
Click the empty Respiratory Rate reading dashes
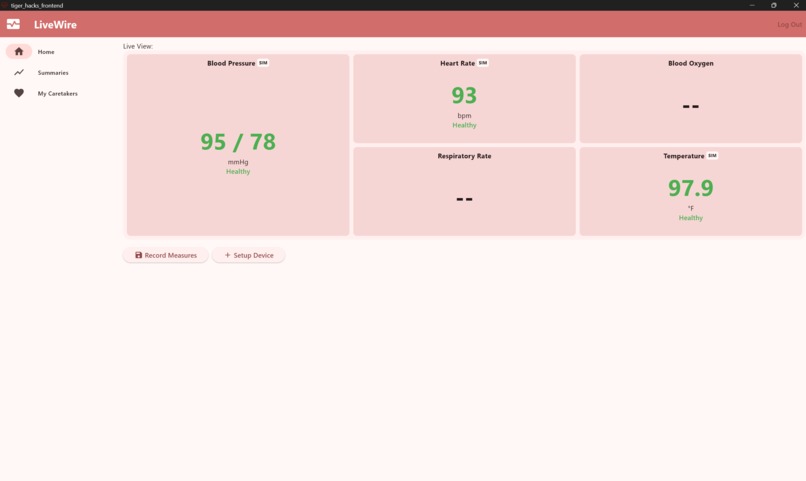(x=464, y=199)
